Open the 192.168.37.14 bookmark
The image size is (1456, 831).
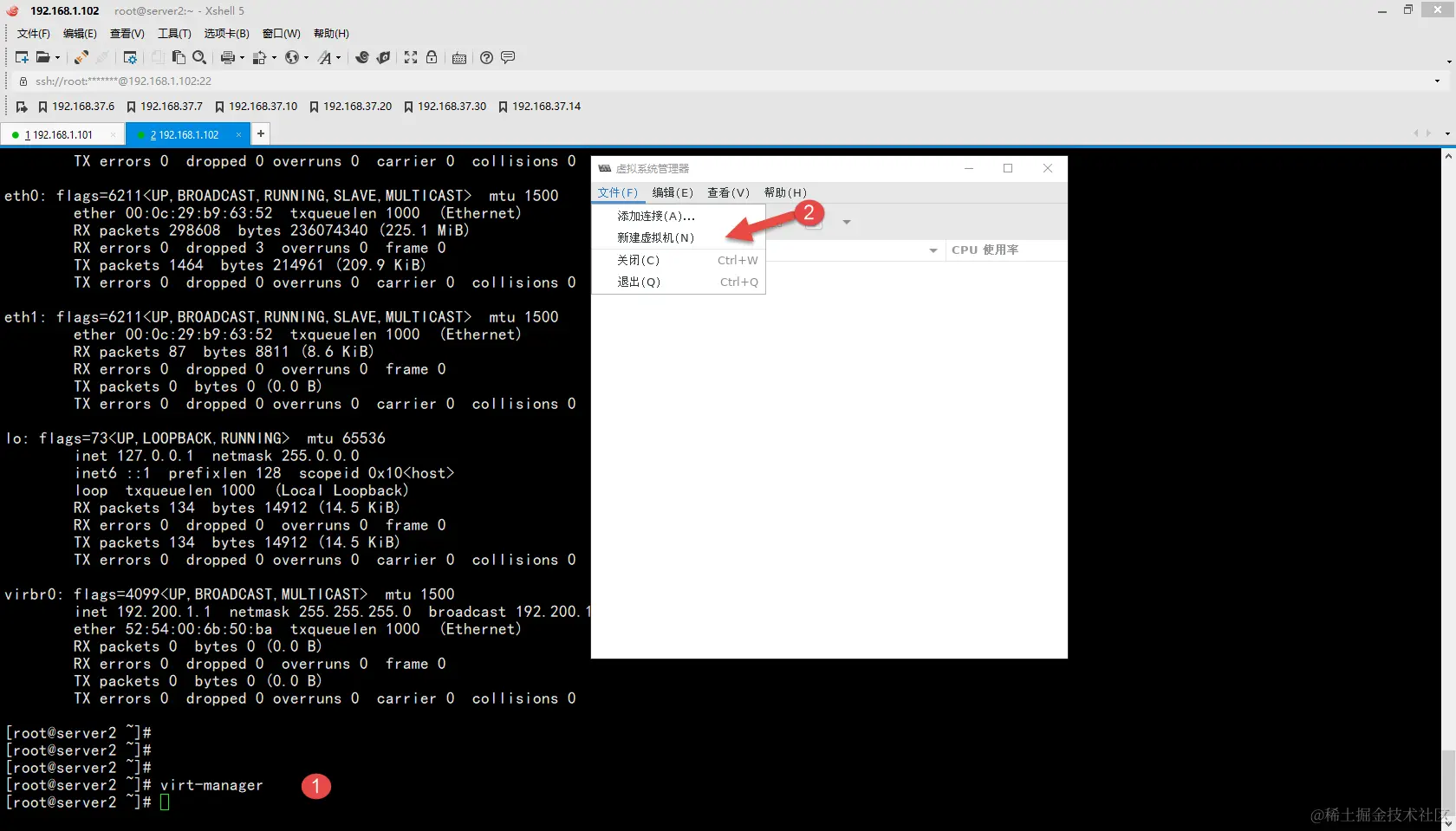pos(539,107)
